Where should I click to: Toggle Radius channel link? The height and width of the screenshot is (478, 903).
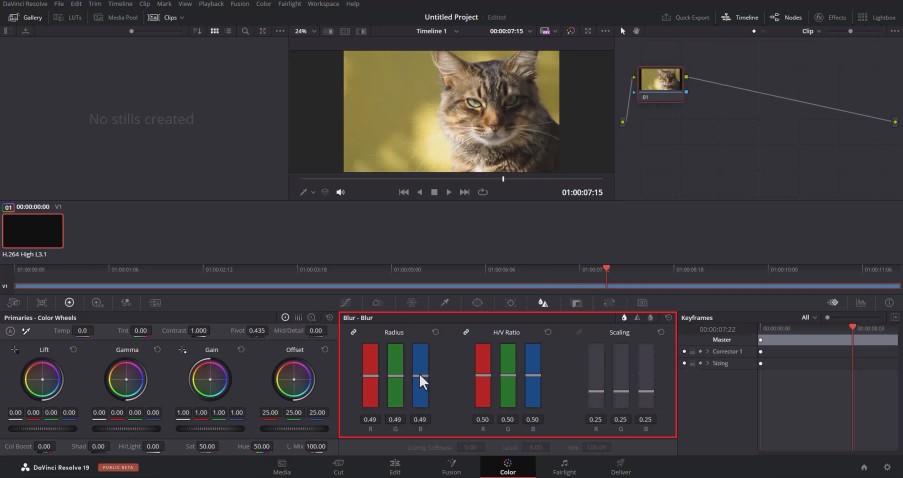click(x=354, y=332)
